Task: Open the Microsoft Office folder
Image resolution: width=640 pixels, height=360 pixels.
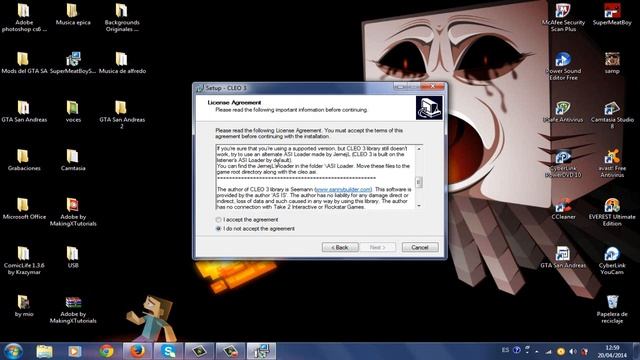Action: (24, 209)
